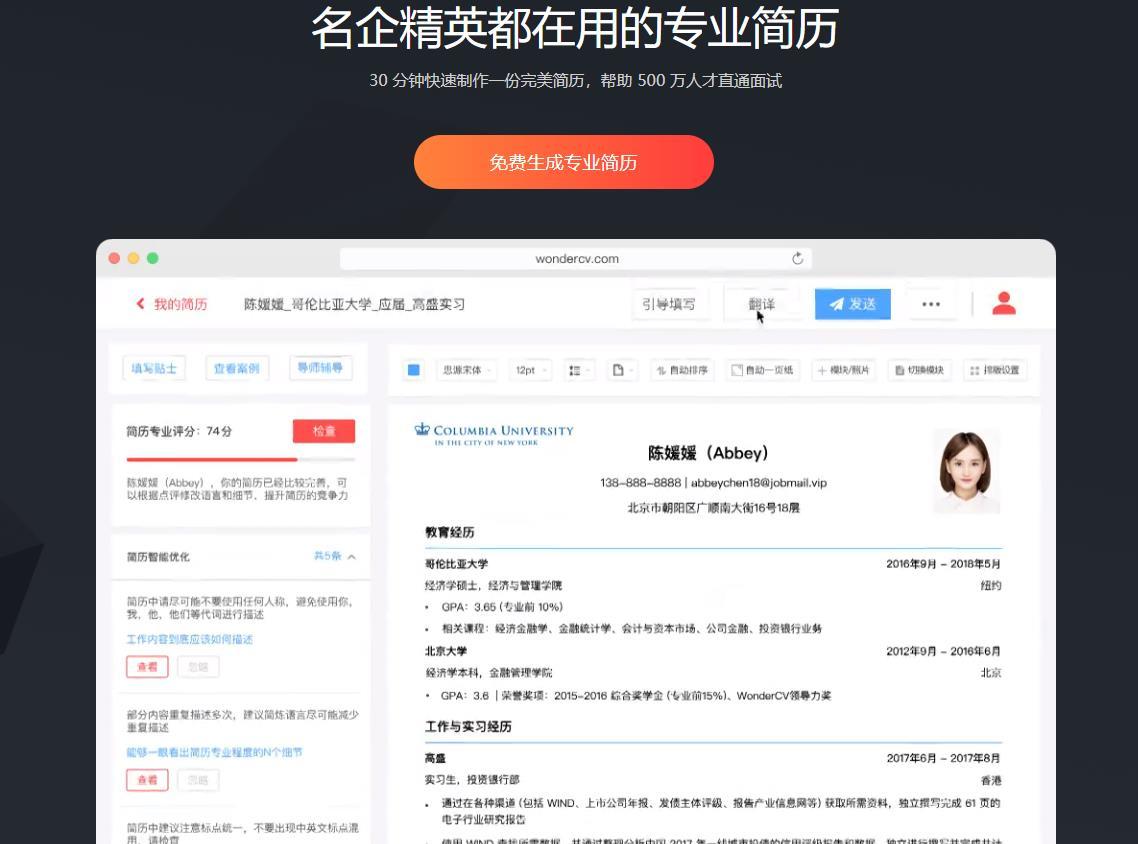Image resolution: width=1138 pixels, height=844 pixels.
Task: Click the resume title 陈媛媛_哥伦比亚大学_应届_高盛实习
Action: click(x=354, y=304)
